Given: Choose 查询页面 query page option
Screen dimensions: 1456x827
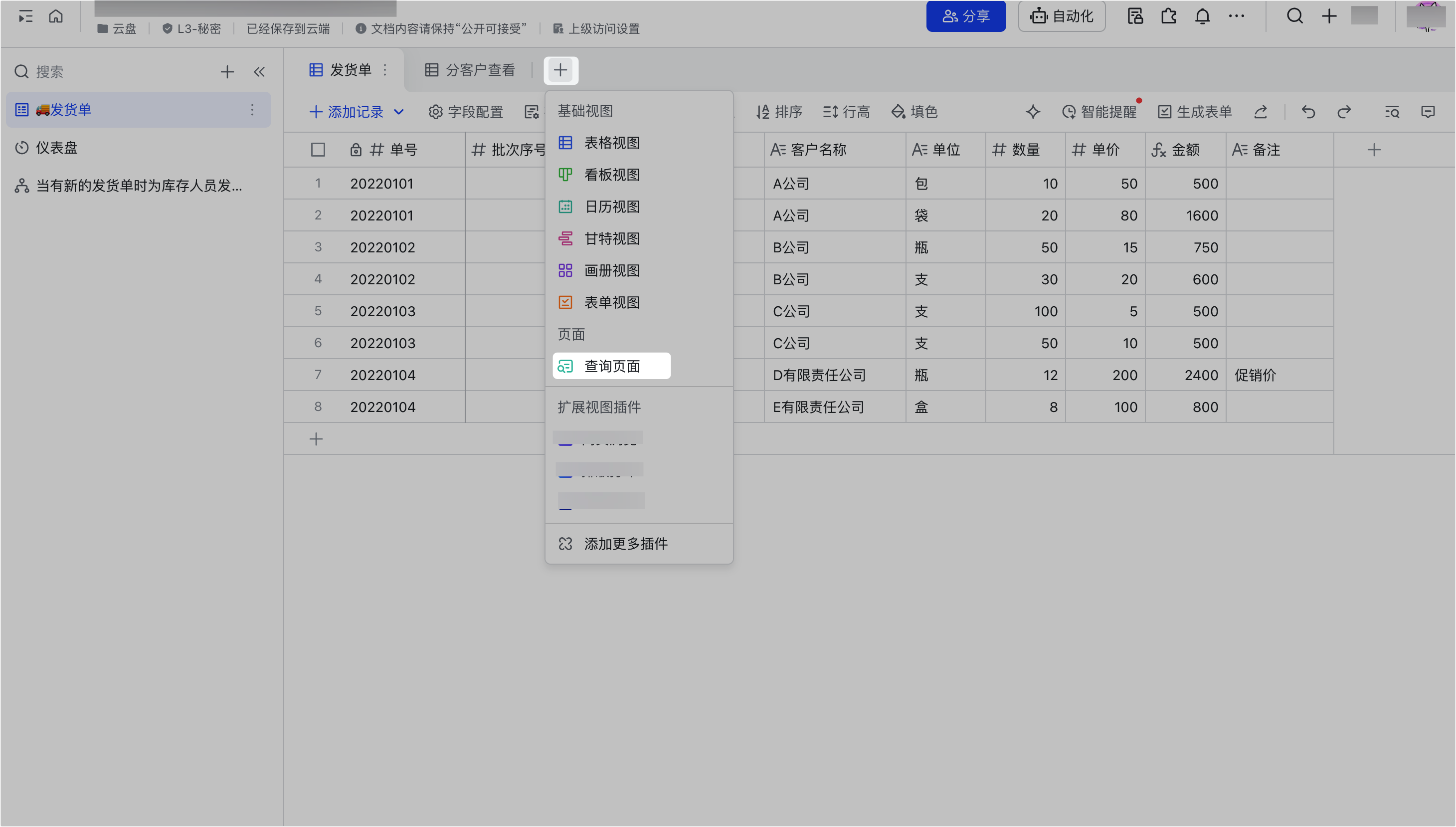Looking at the screenshot, I should [612, 366].
